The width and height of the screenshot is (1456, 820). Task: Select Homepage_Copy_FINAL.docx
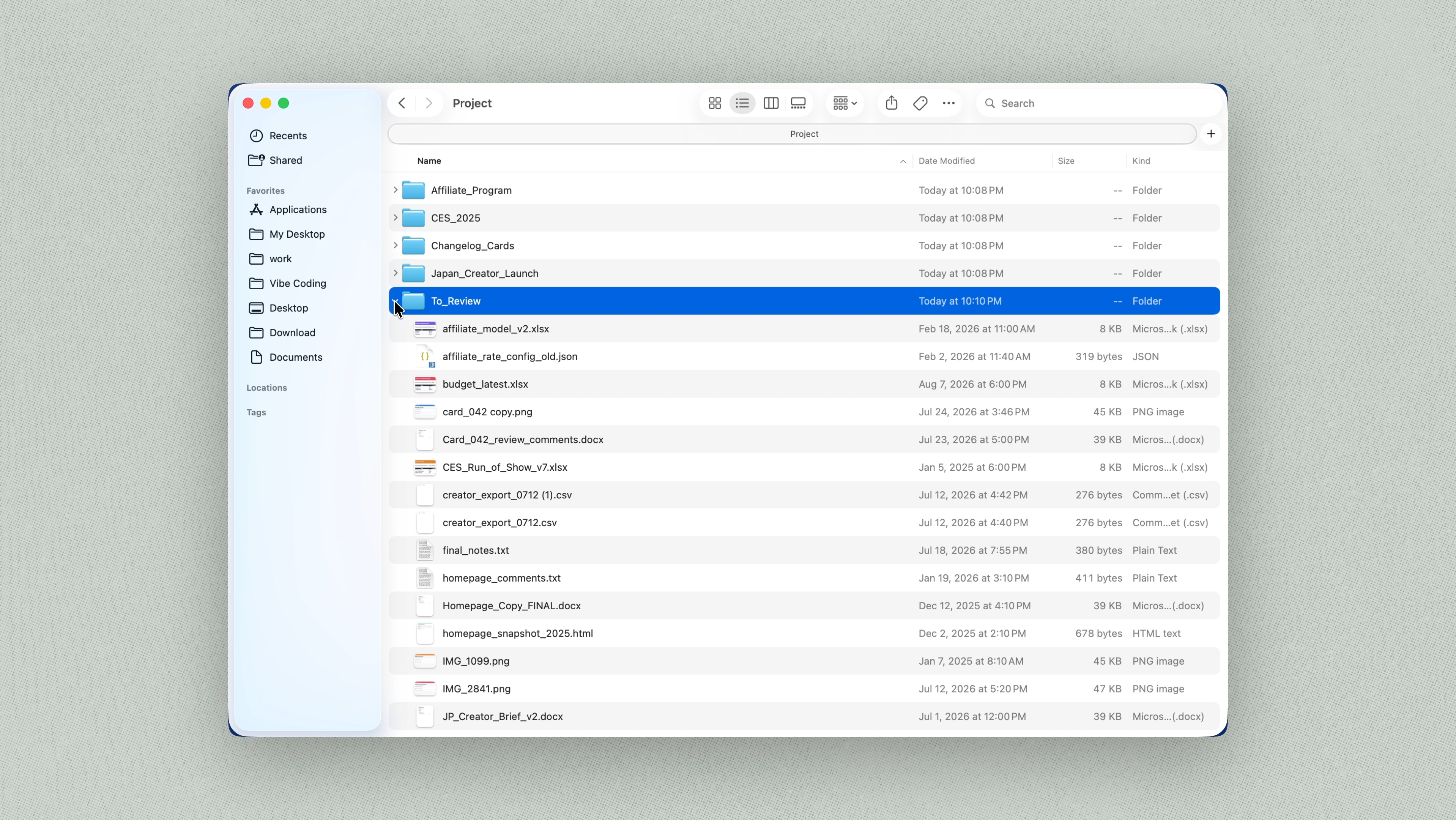(x=804, y=606)
